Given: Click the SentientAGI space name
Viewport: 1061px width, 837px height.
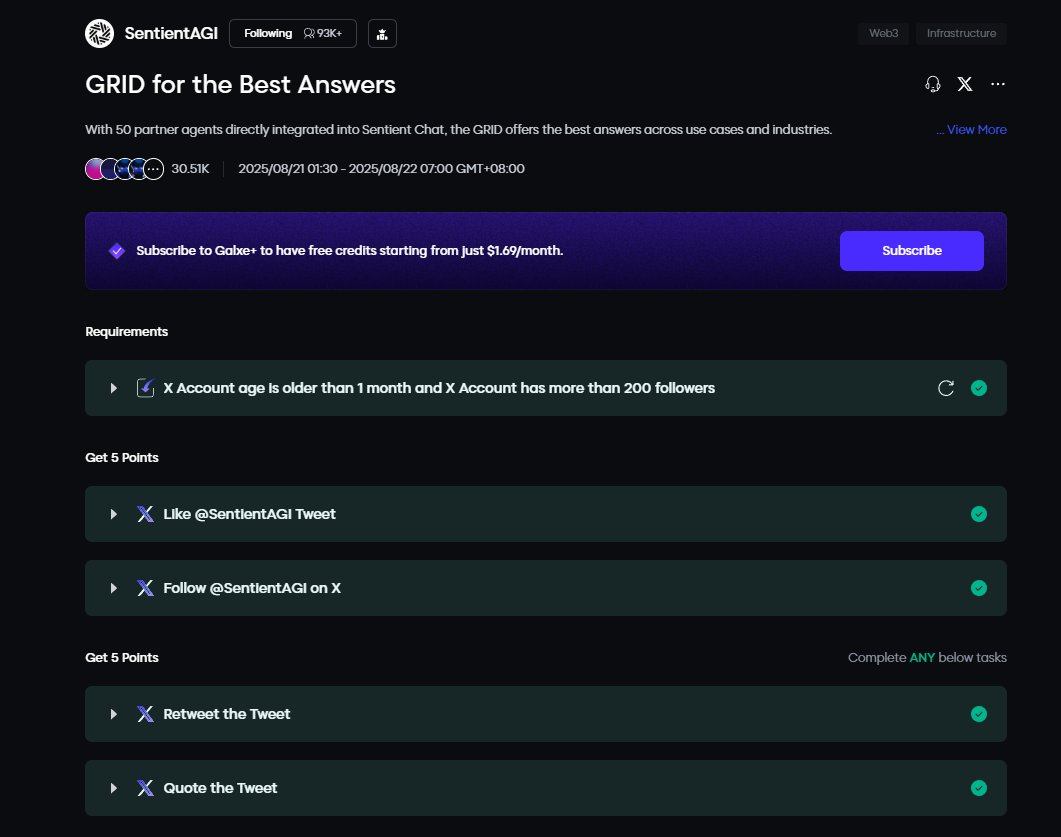Looking at the screenshot, I should [x=171, y=33].
